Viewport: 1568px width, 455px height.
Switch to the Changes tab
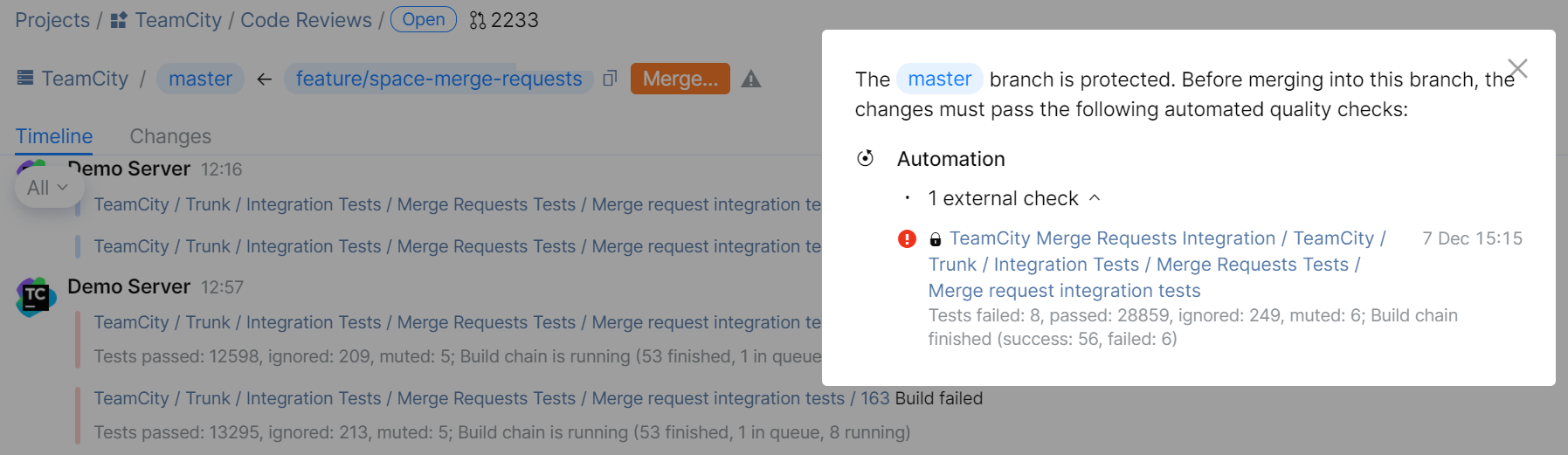pos(170,136)
